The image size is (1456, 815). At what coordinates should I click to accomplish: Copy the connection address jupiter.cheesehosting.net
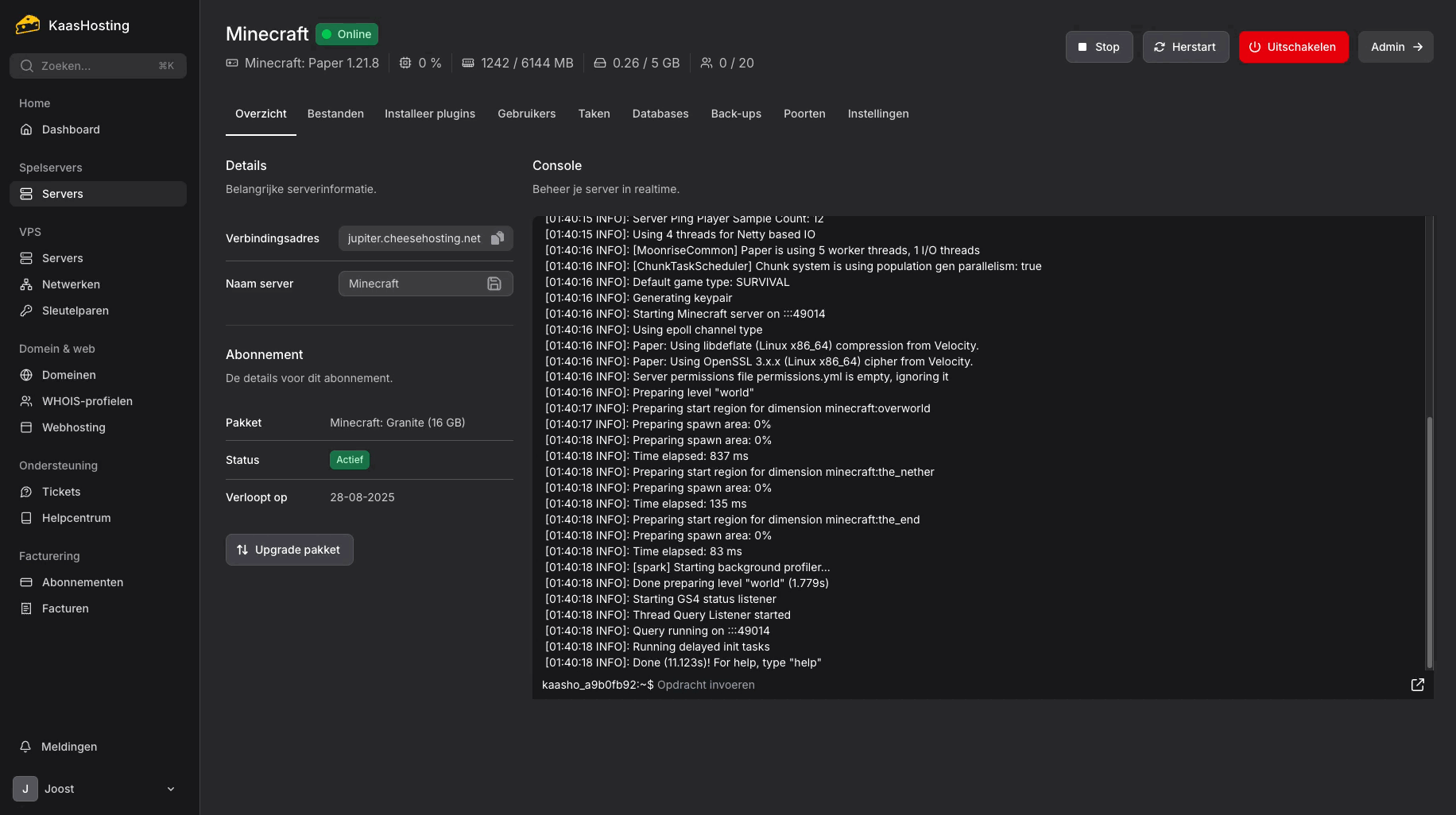tap(498, 238)
